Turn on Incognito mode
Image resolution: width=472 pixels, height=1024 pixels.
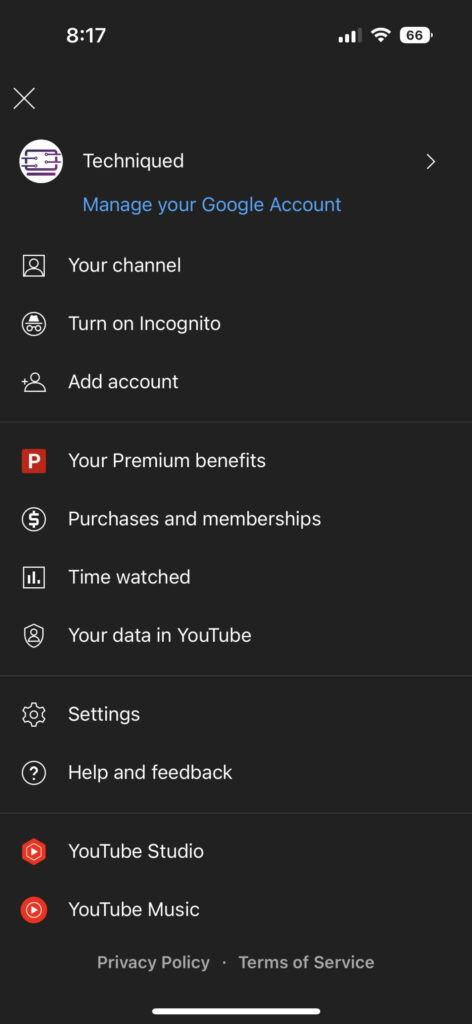(236, 324)
